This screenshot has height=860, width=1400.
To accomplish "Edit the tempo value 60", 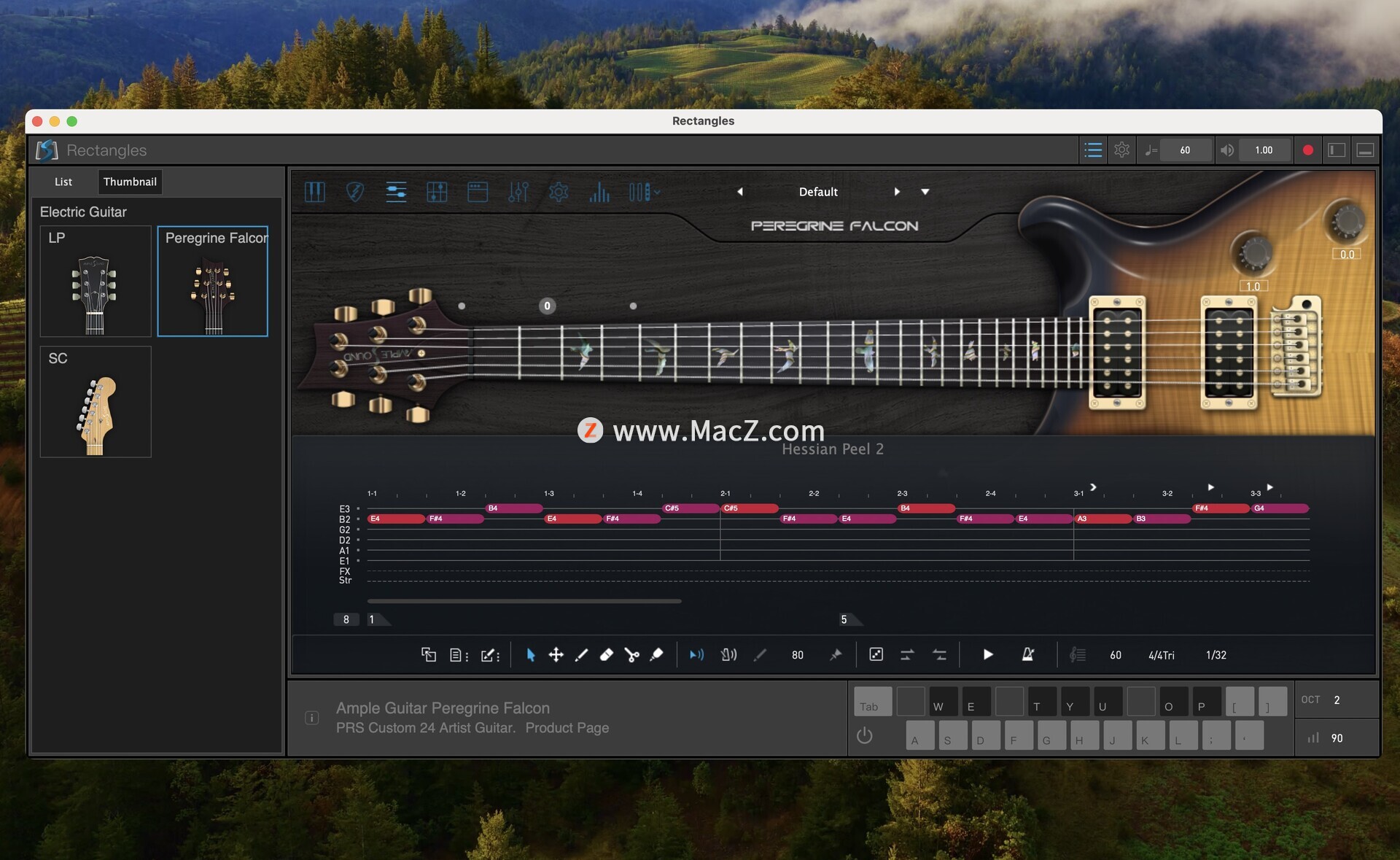I will tap(1185, 150).
